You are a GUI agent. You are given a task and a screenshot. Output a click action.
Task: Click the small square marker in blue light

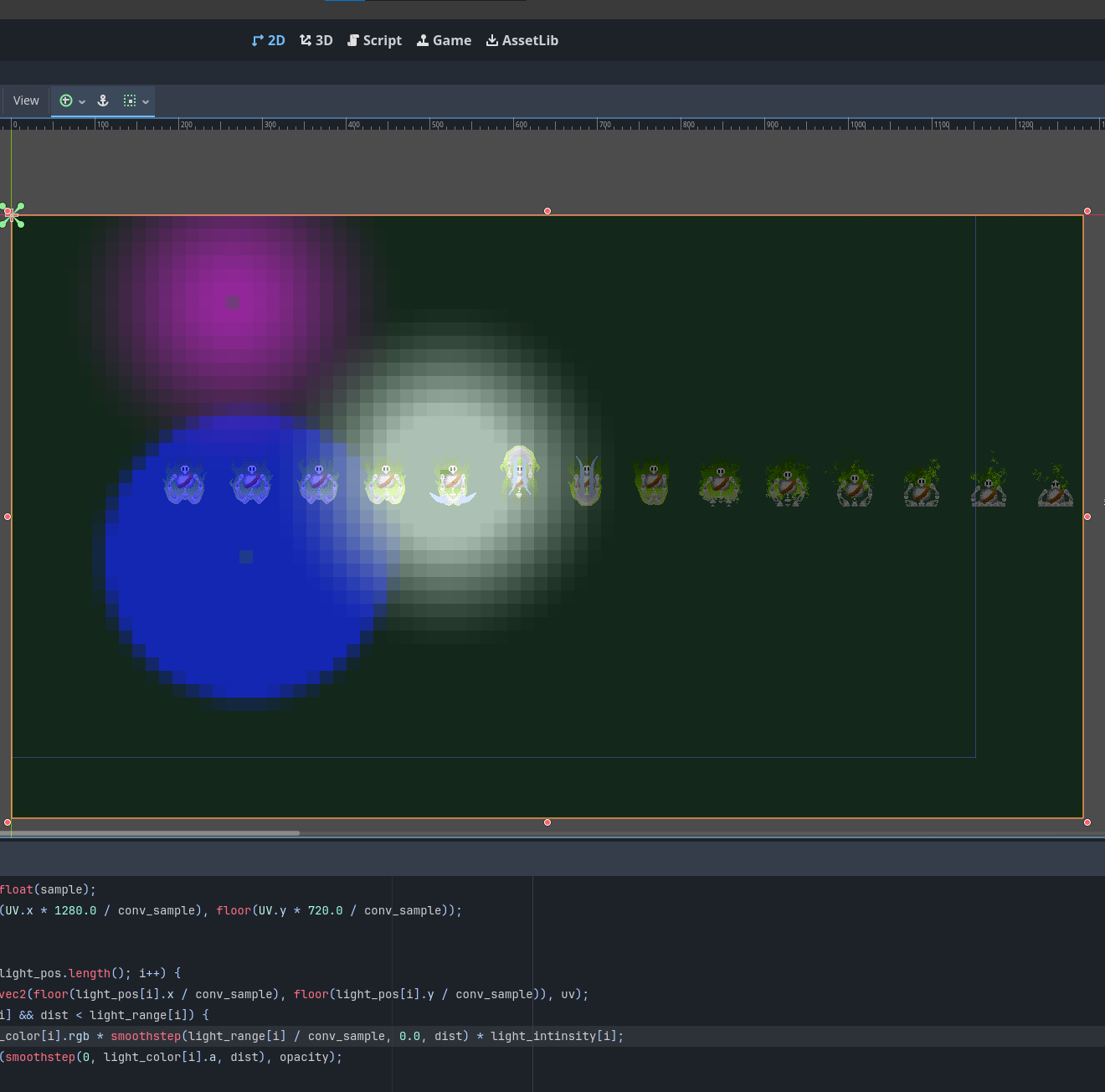click(245, 557)
